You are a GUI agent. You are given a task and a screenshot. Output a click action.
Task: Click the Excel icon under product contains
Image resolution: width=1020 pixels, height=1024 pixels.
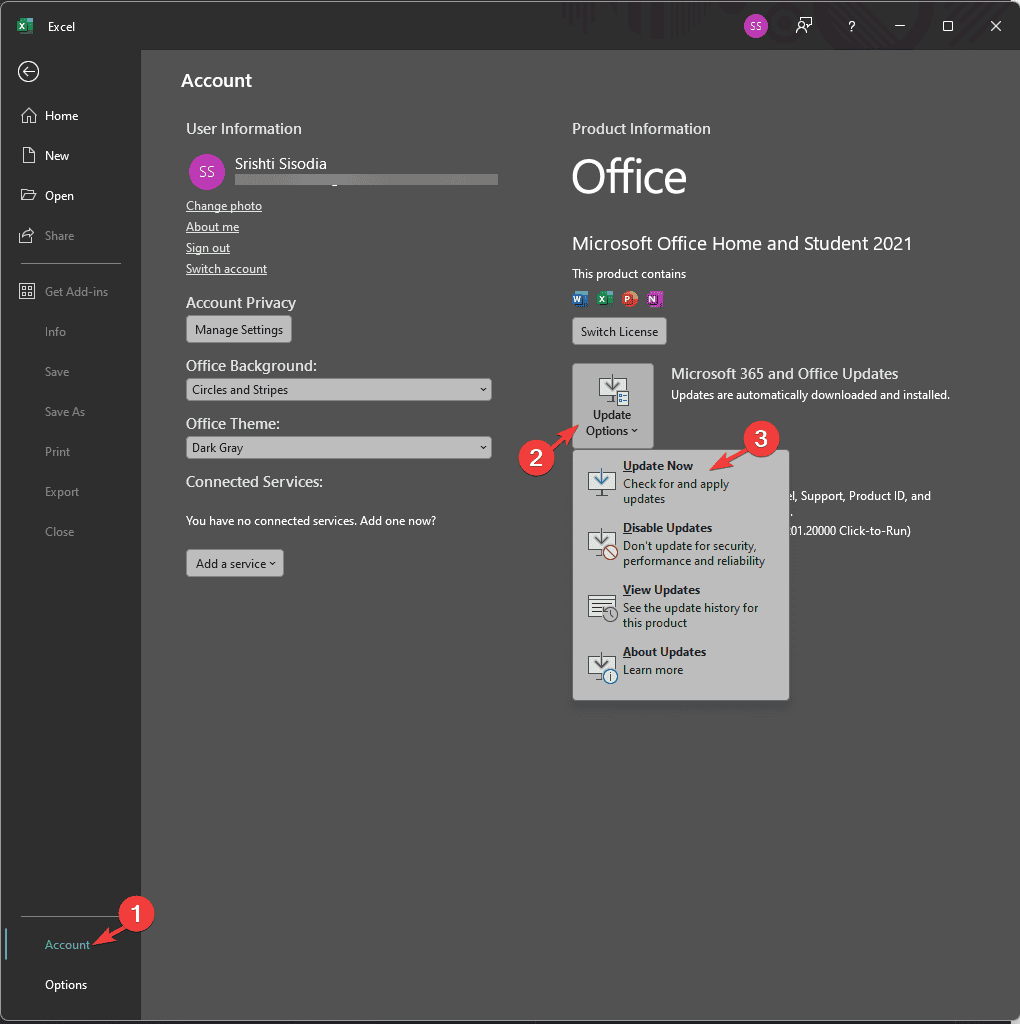point(605,298)
